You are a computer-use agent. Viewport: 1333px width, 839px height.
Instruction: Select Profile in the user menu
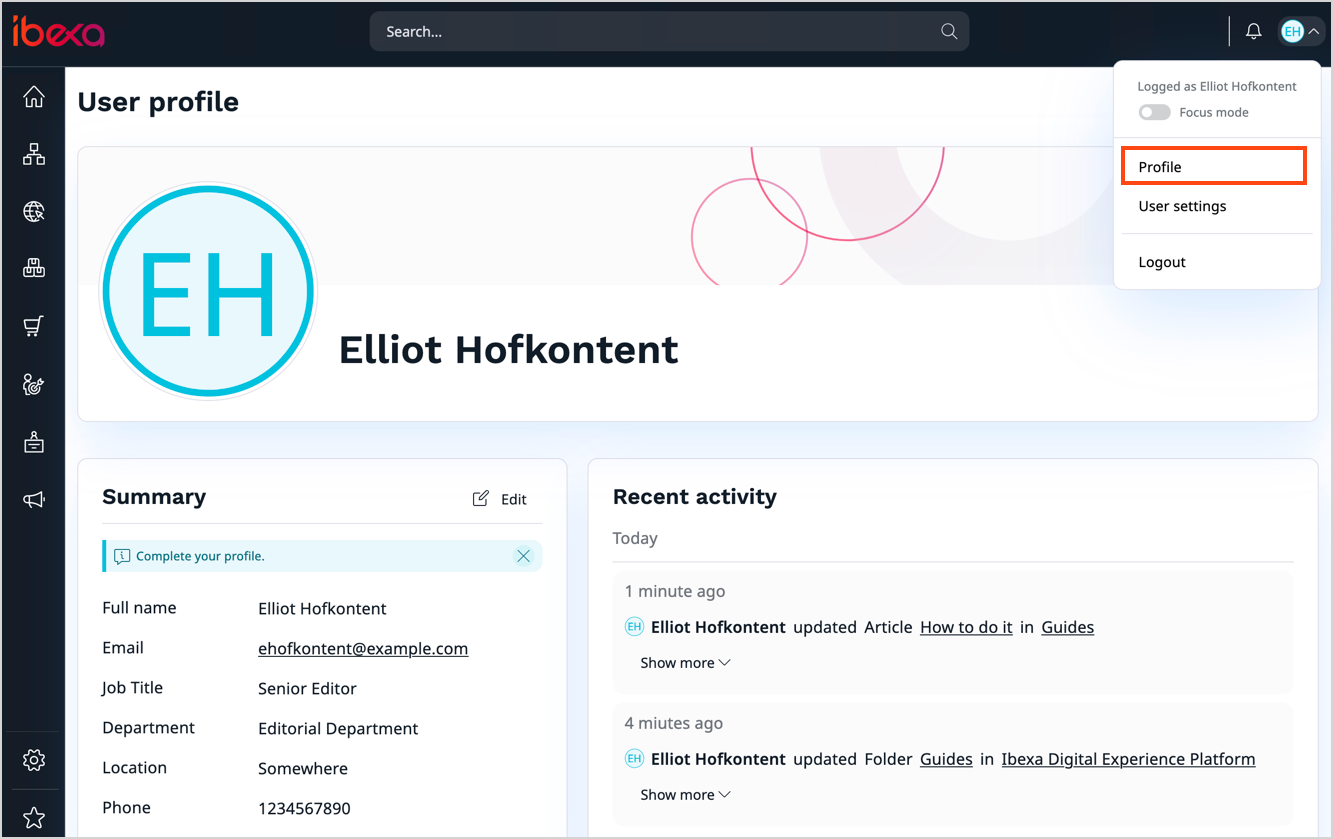1159,166
